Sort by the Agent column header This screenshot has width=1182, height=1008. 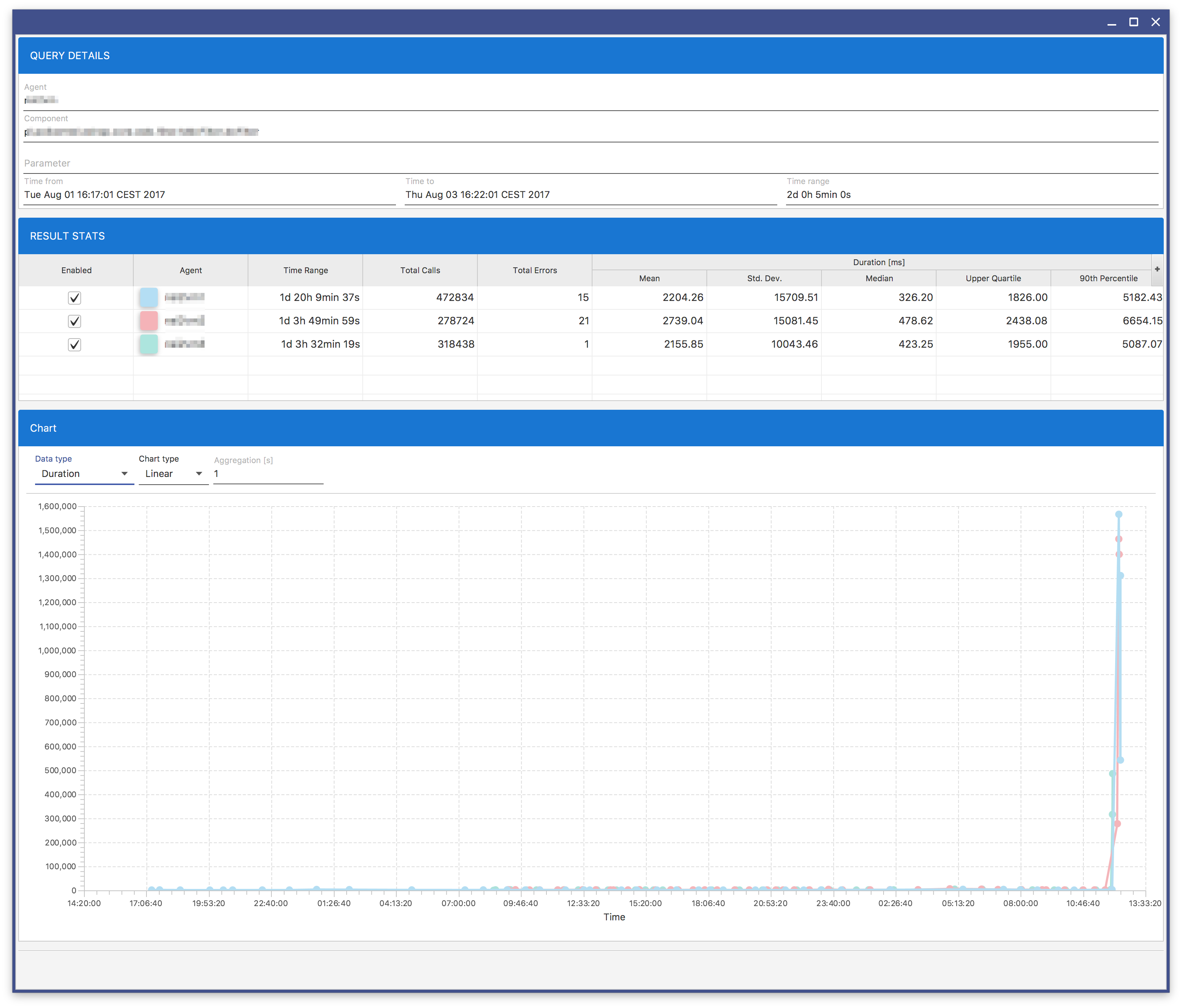(191, 270)
